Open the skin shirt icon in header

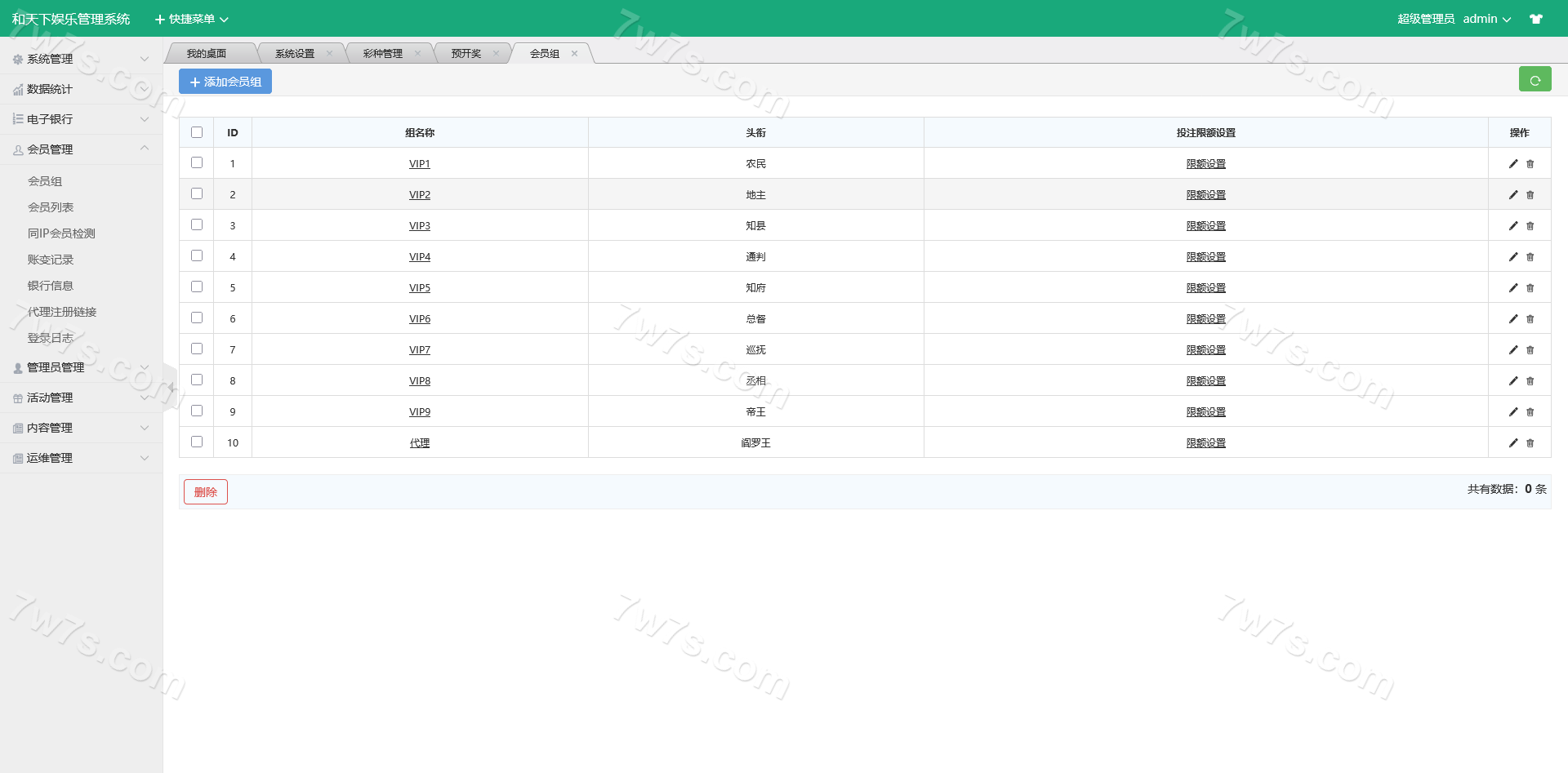(1536, 19)
